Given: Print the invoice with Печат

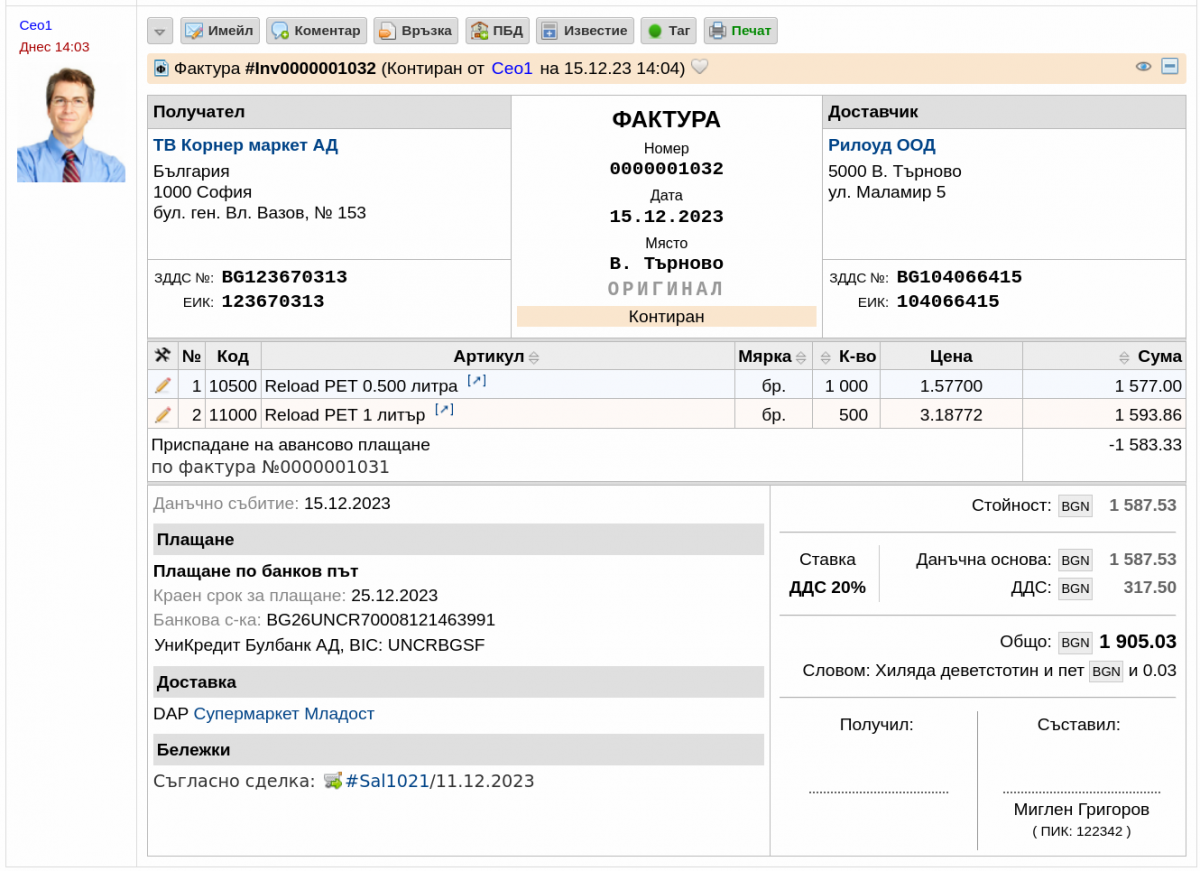Looking at the screenshot, I should click(740, 31).
